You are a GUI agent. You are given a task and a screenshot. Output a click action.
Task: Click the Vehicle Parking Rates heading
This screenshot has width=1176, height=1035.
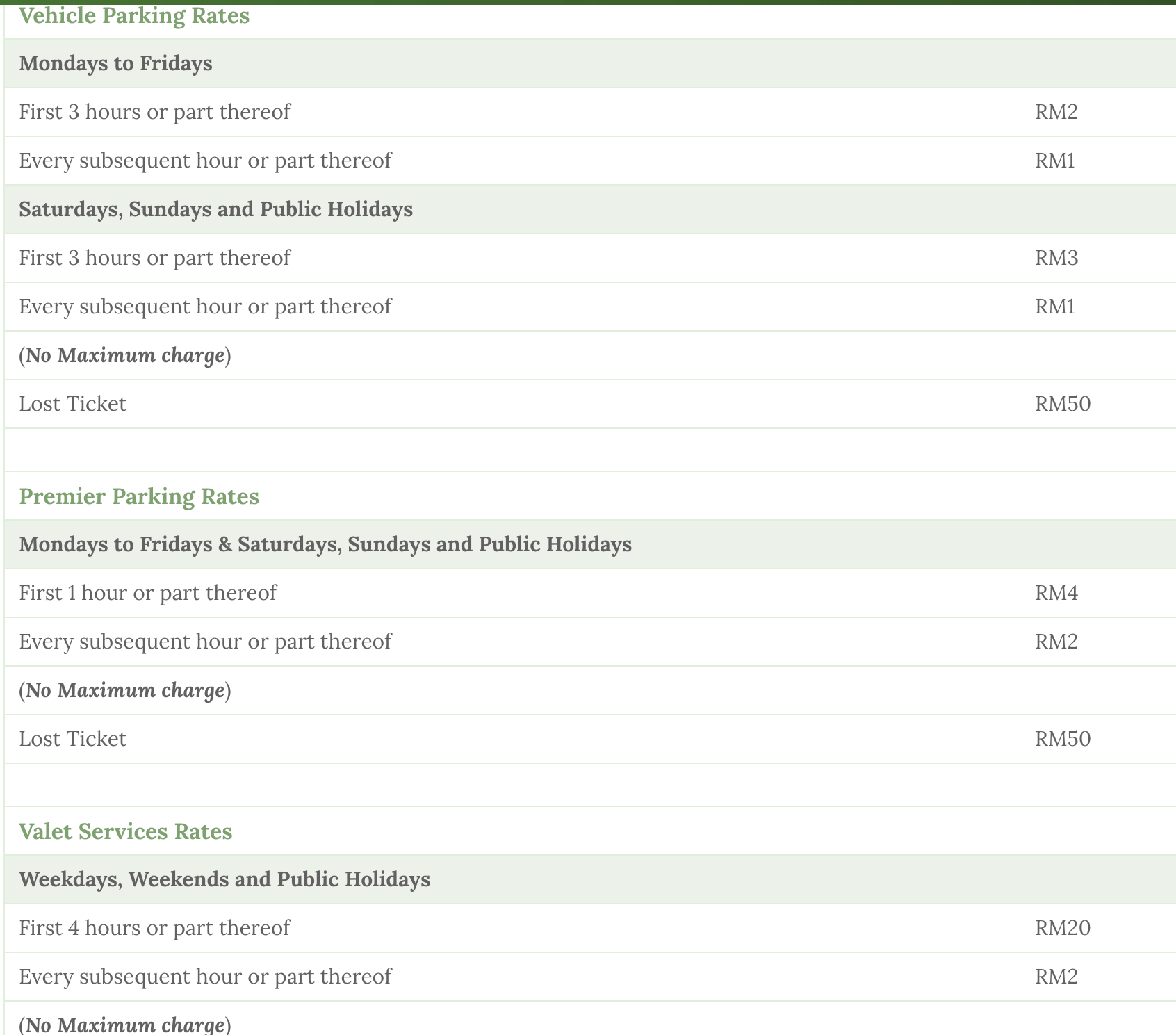133,15
